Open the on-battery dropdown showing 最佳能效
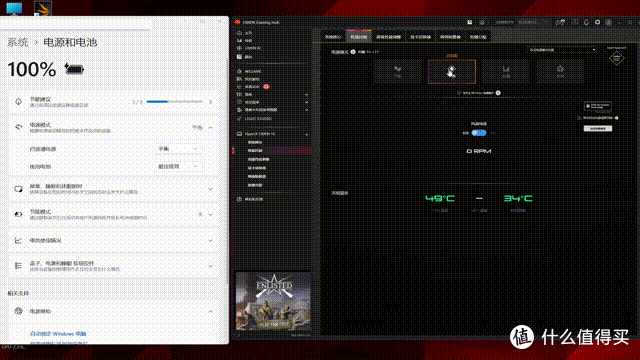Viewport: 640px width, 360px height. click(177, 167)
